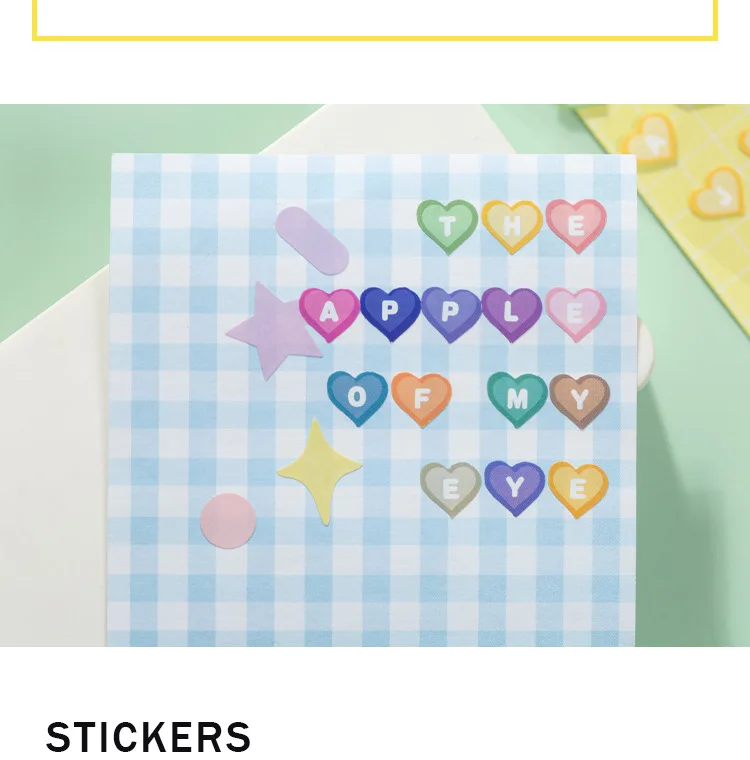The width and height of the screenshot is (750, 760).
Task: Click the STICKERS heading text
Action: (x=148, y=737)
